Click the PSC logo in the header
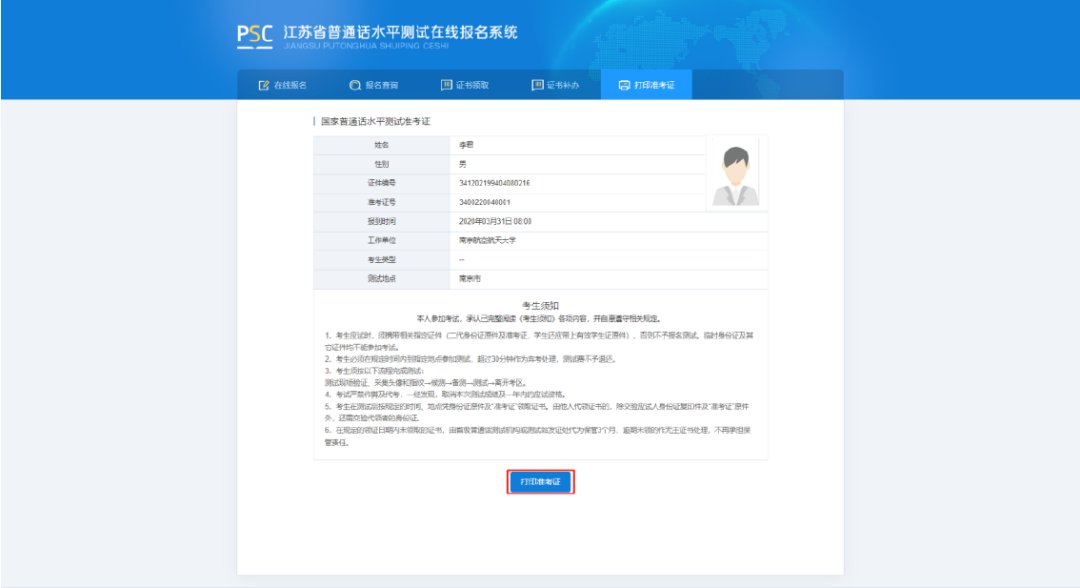 254,36
